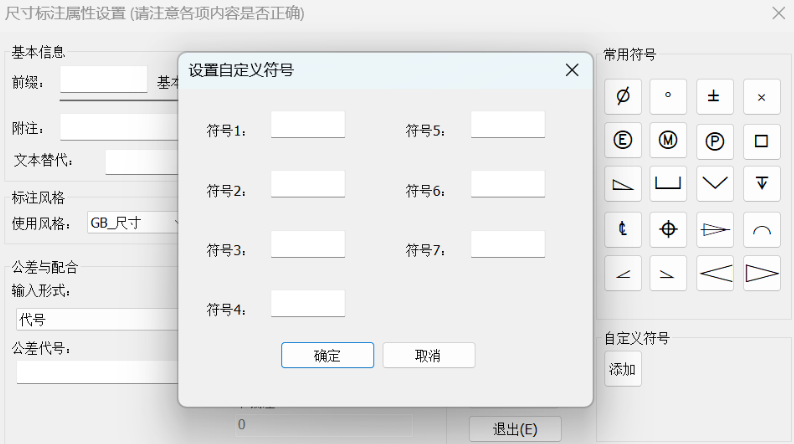Screen dimensions: 794x444
Task: Insert the counterbore symbol
Action: pos(668,184)
